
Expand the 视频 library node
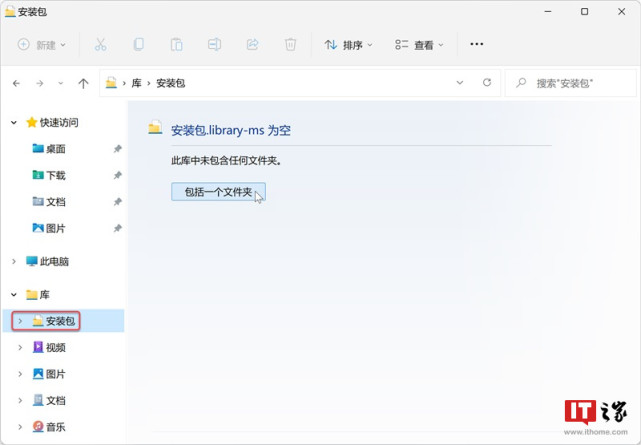20,347
